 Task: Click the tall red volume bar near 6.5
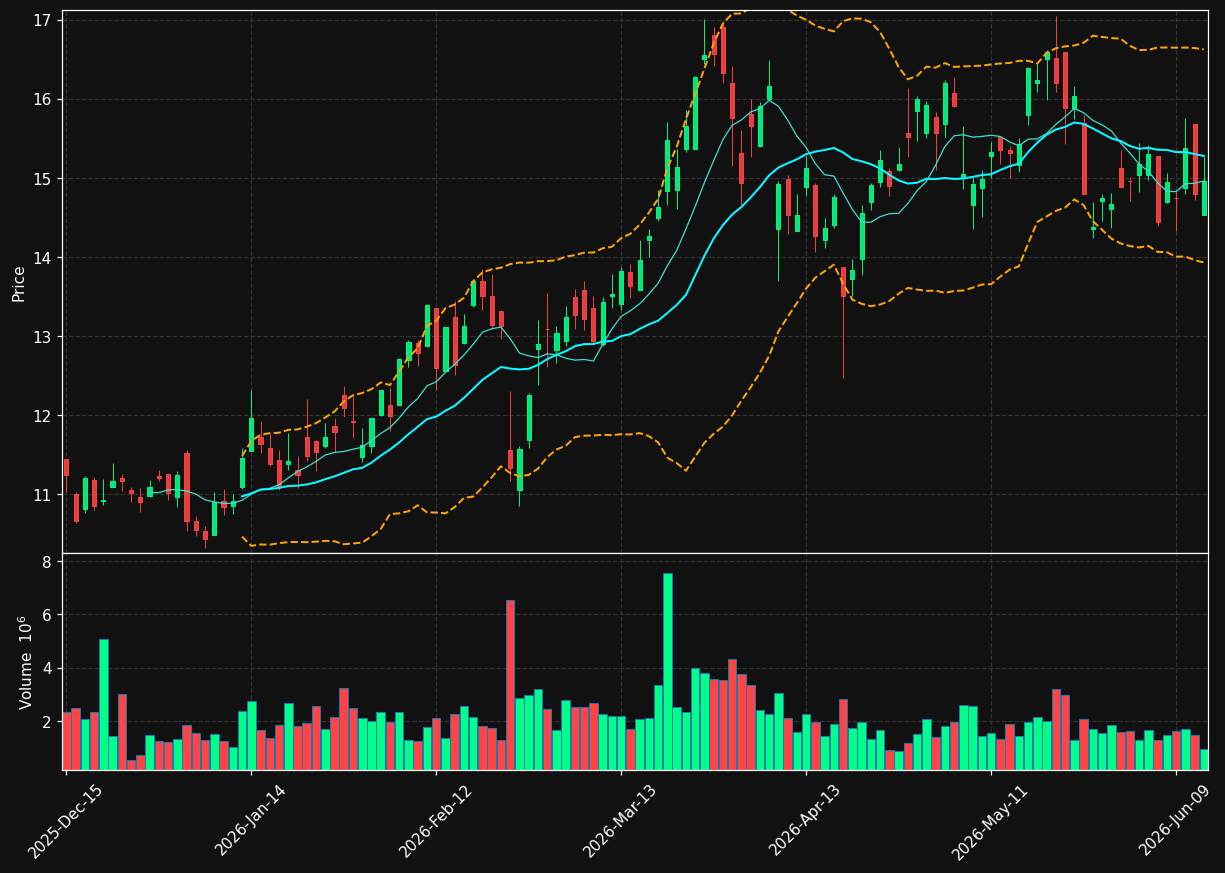pos(510,685)
